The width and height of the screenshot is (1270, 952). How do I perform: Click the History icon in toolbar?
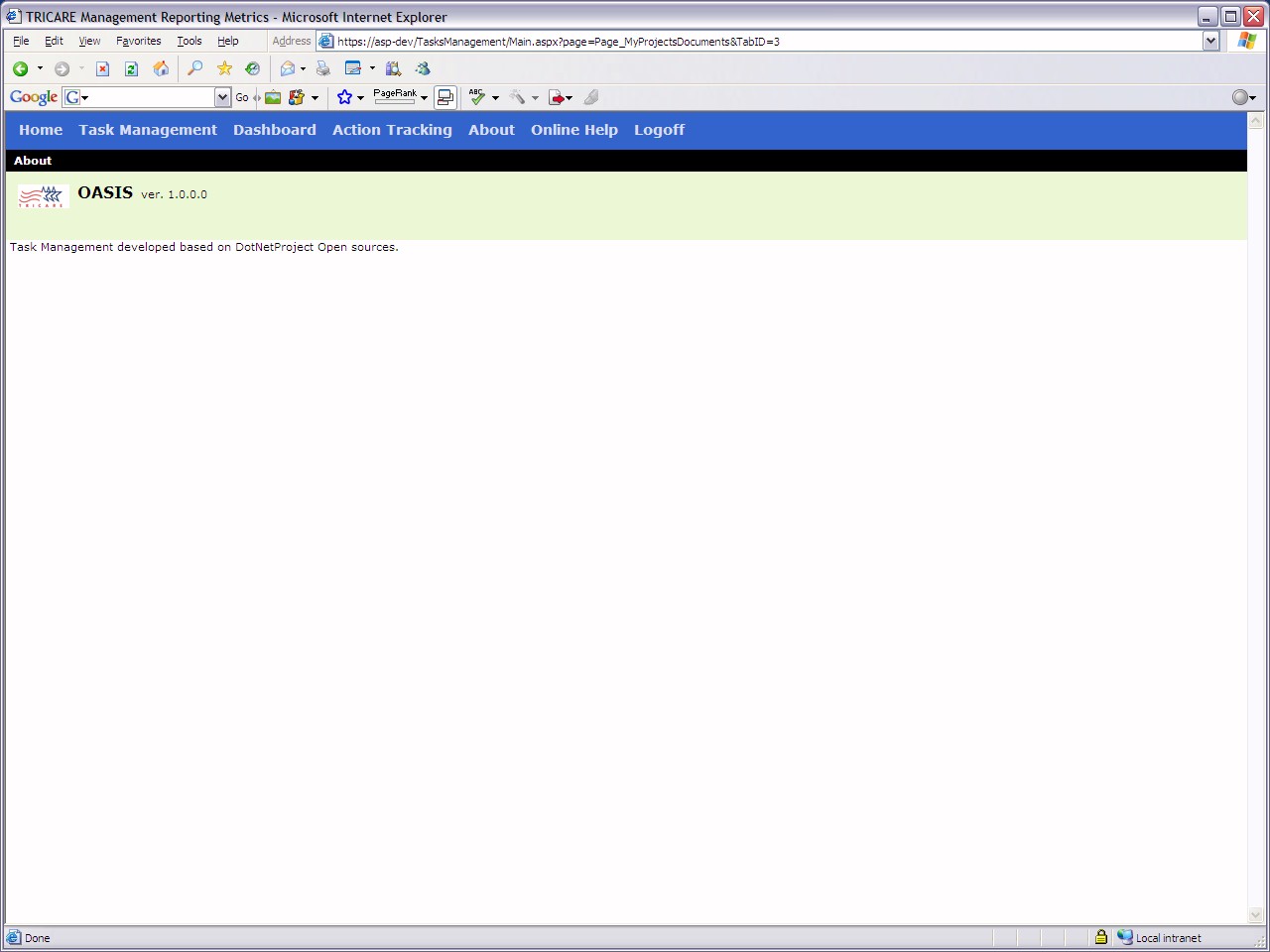pyautogui.click(x=253, y=68)
